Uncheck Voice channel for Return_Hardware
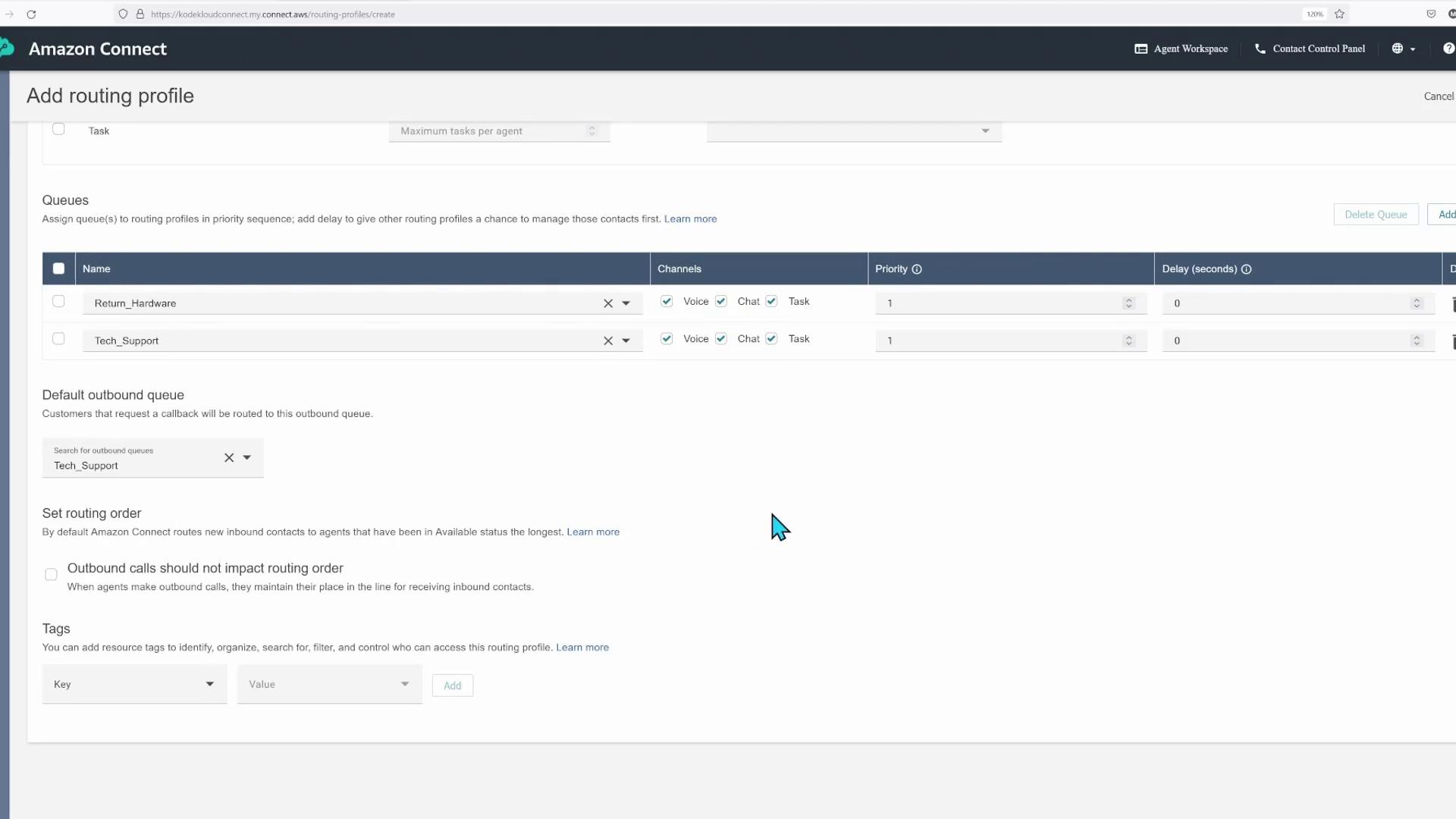This screenshot has height=819, width=1456. click(667, 302)
